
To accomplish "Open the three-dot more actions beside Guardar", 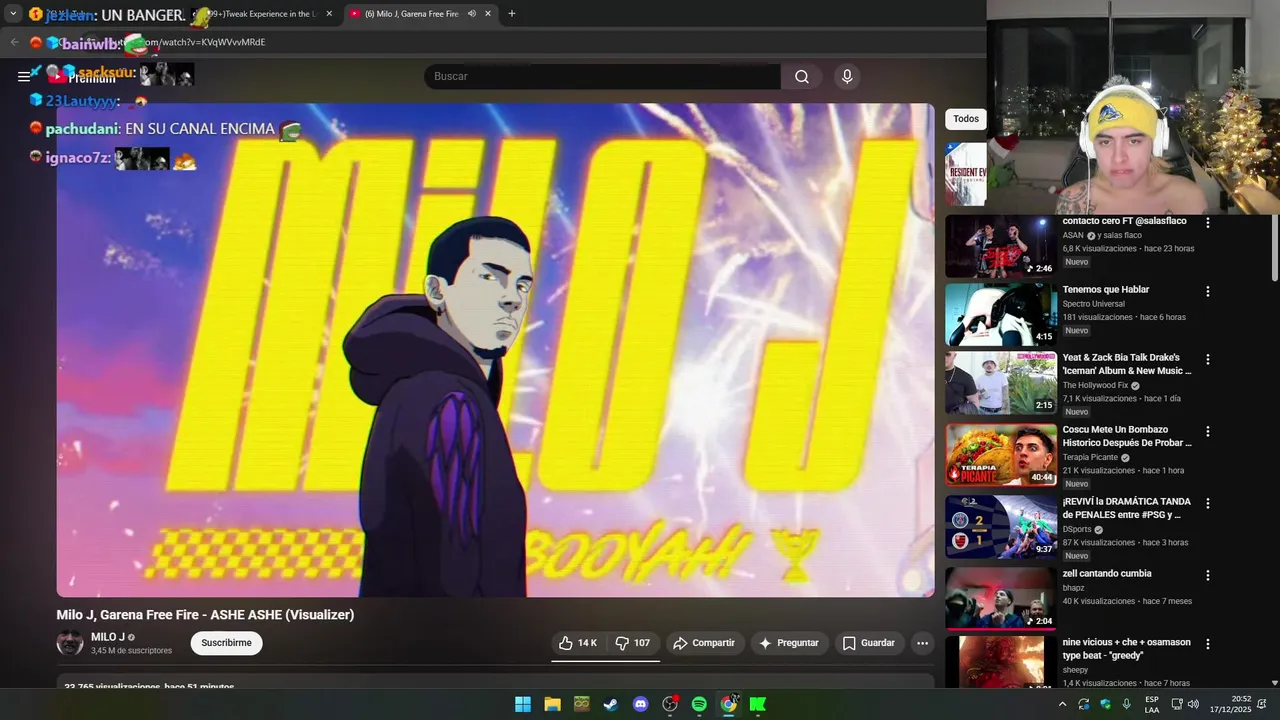I will [x=922, y=643].
